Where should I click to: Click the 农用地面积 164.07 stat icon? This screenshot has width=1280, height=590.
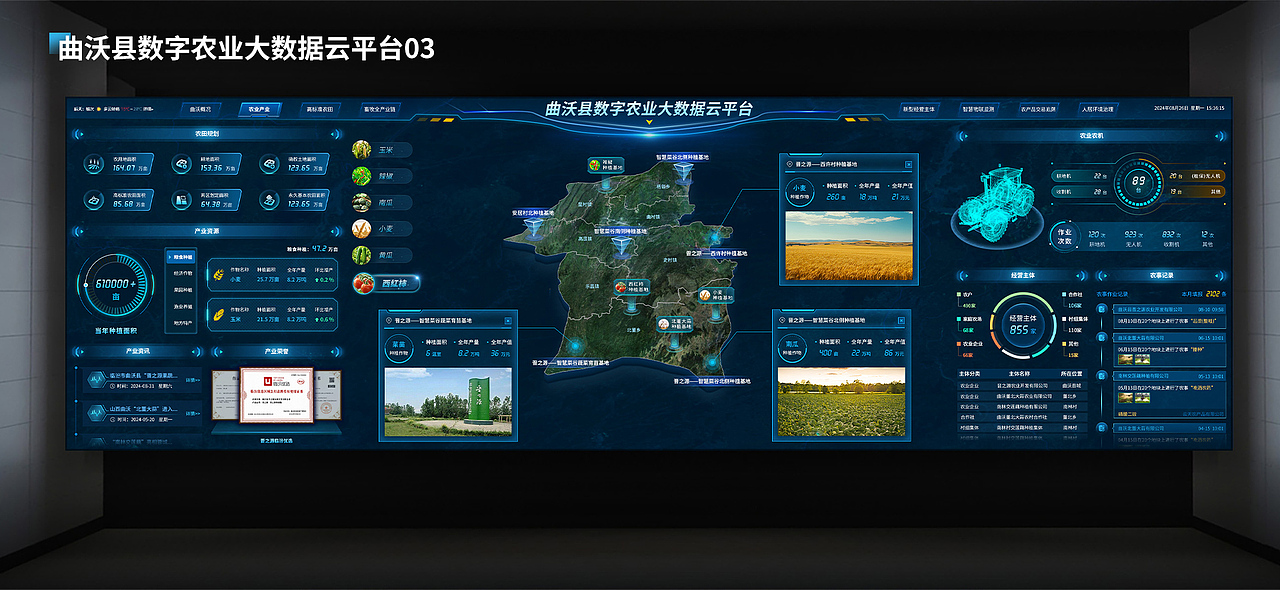point(94,163)
